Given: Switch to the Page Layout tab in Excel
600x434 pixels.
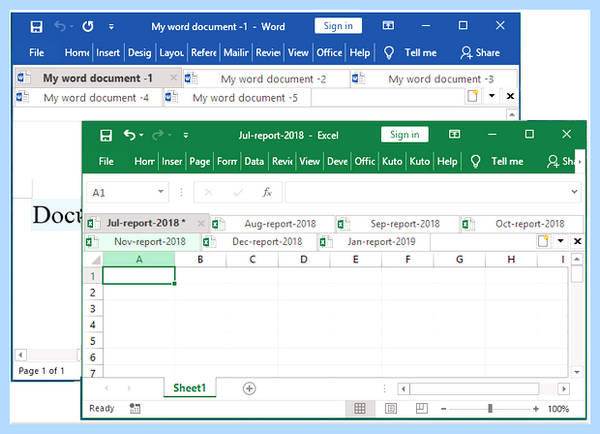Looking at the screenshot, I should pos(200,161).
